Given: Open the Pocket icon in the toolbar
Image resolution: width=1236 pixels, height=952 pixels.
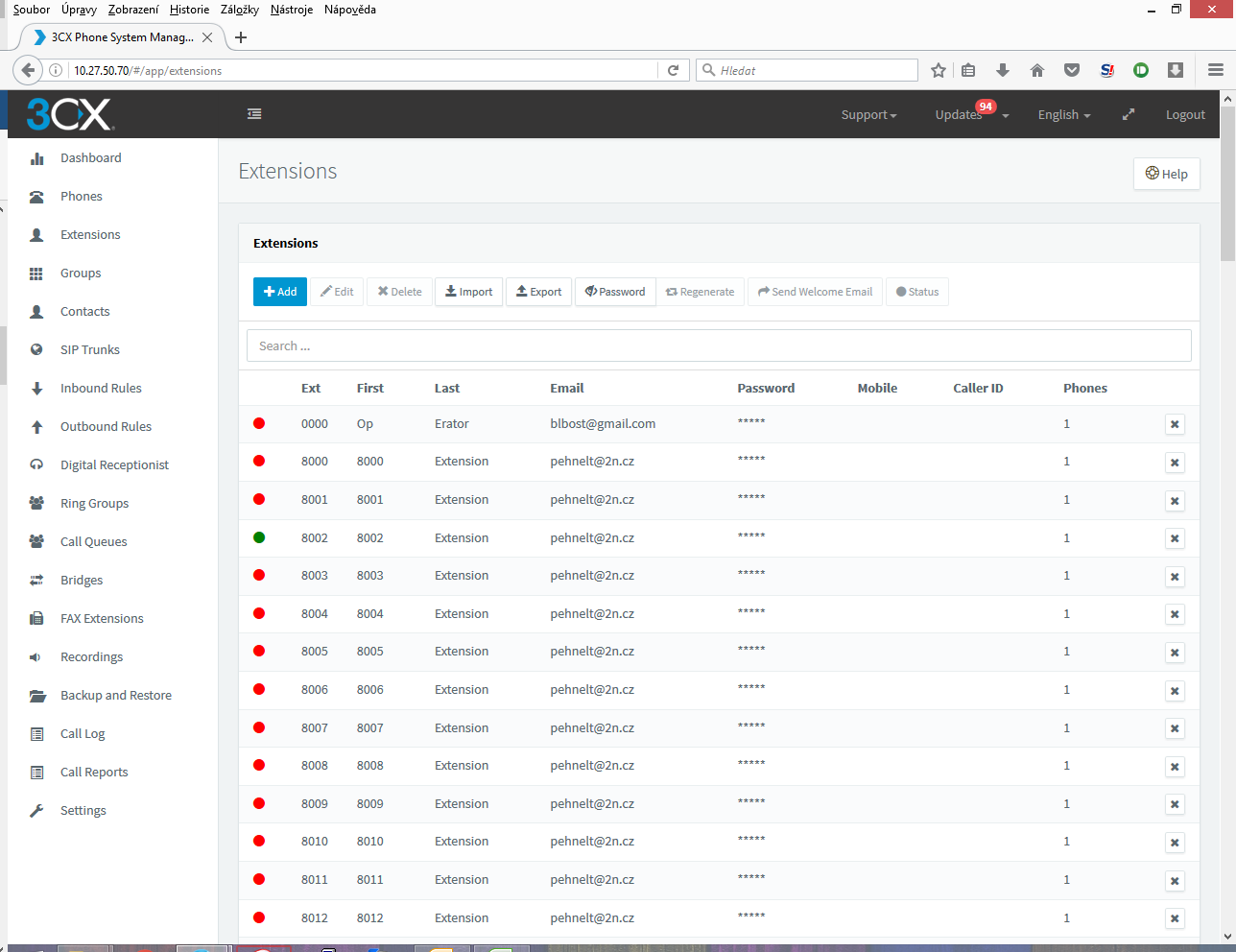Looking at the screenshot, I should pyautogui.click(x=1072, y=70).
